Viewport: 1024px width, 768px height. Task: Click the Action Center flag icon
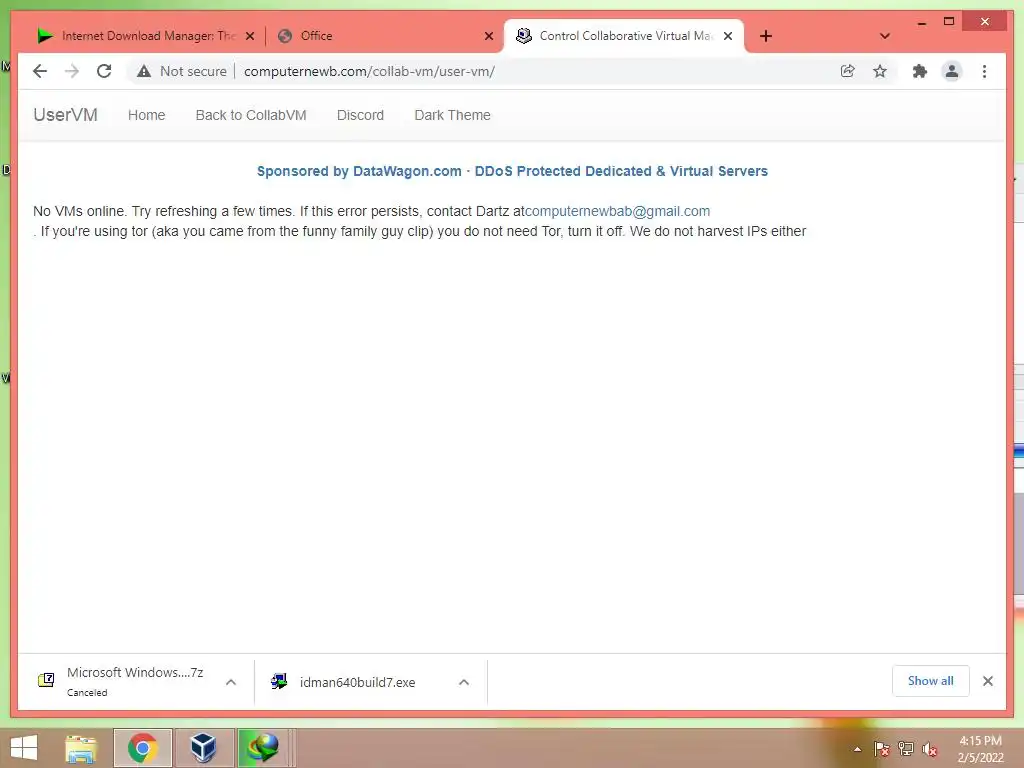(881, 748)
